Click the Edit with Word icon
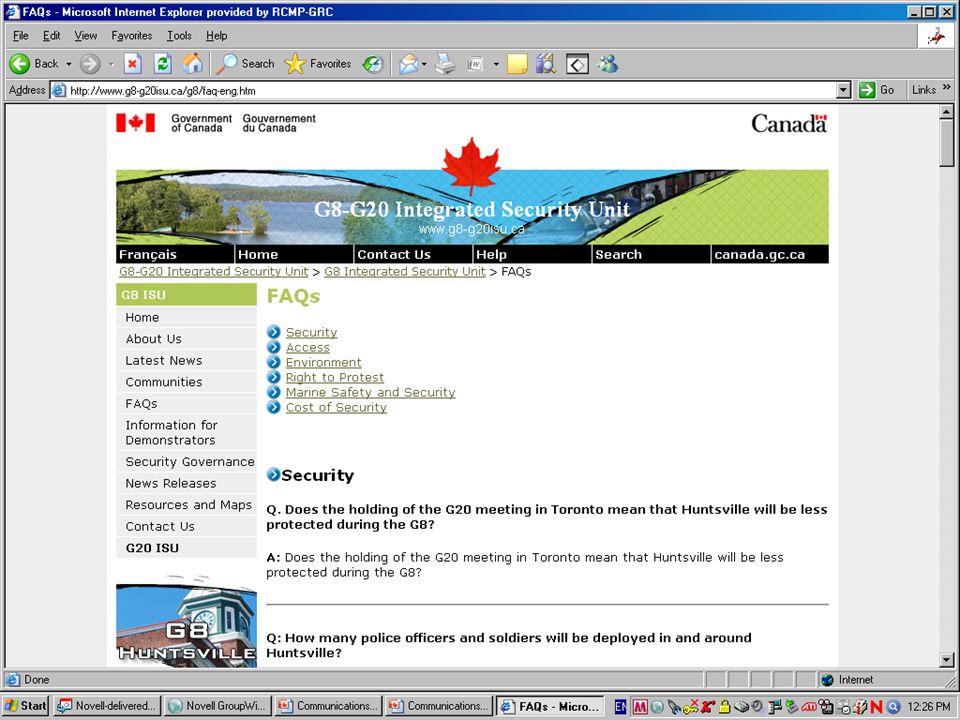This screenshot has width=960, height=720. click(x=476, y=64)
